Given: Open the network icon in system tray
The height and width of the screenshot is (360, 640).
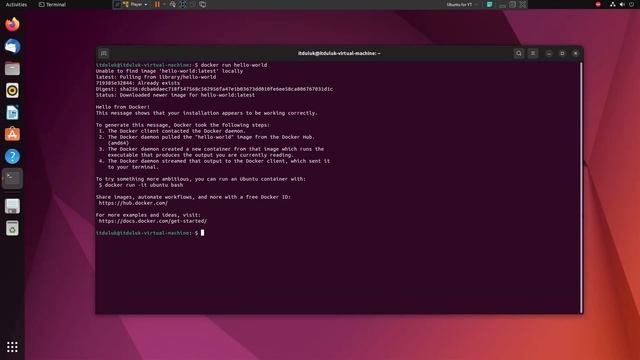Looking at the screenshot, I should (x=613, y=4).
